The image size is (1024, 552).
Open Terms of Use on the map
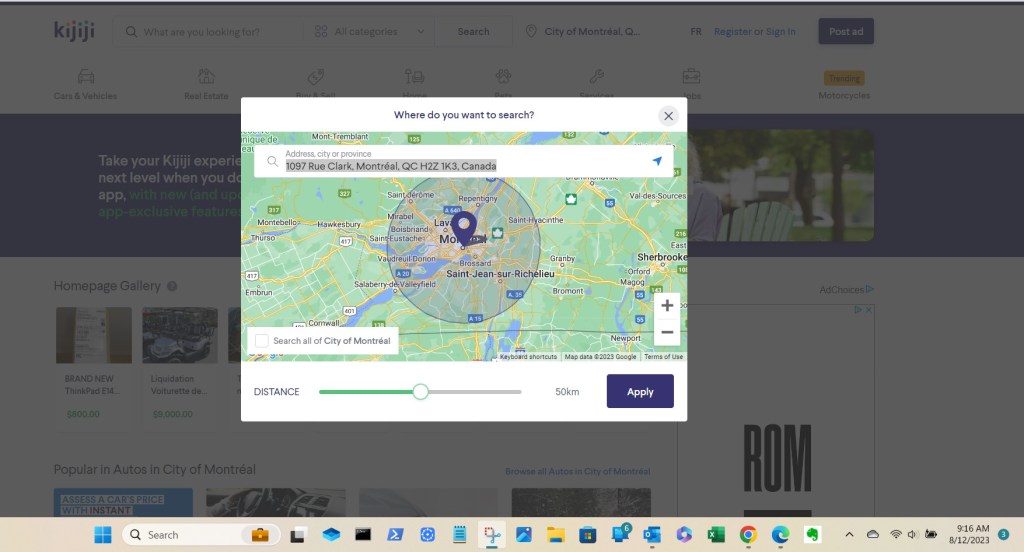(x=663, y=357)
